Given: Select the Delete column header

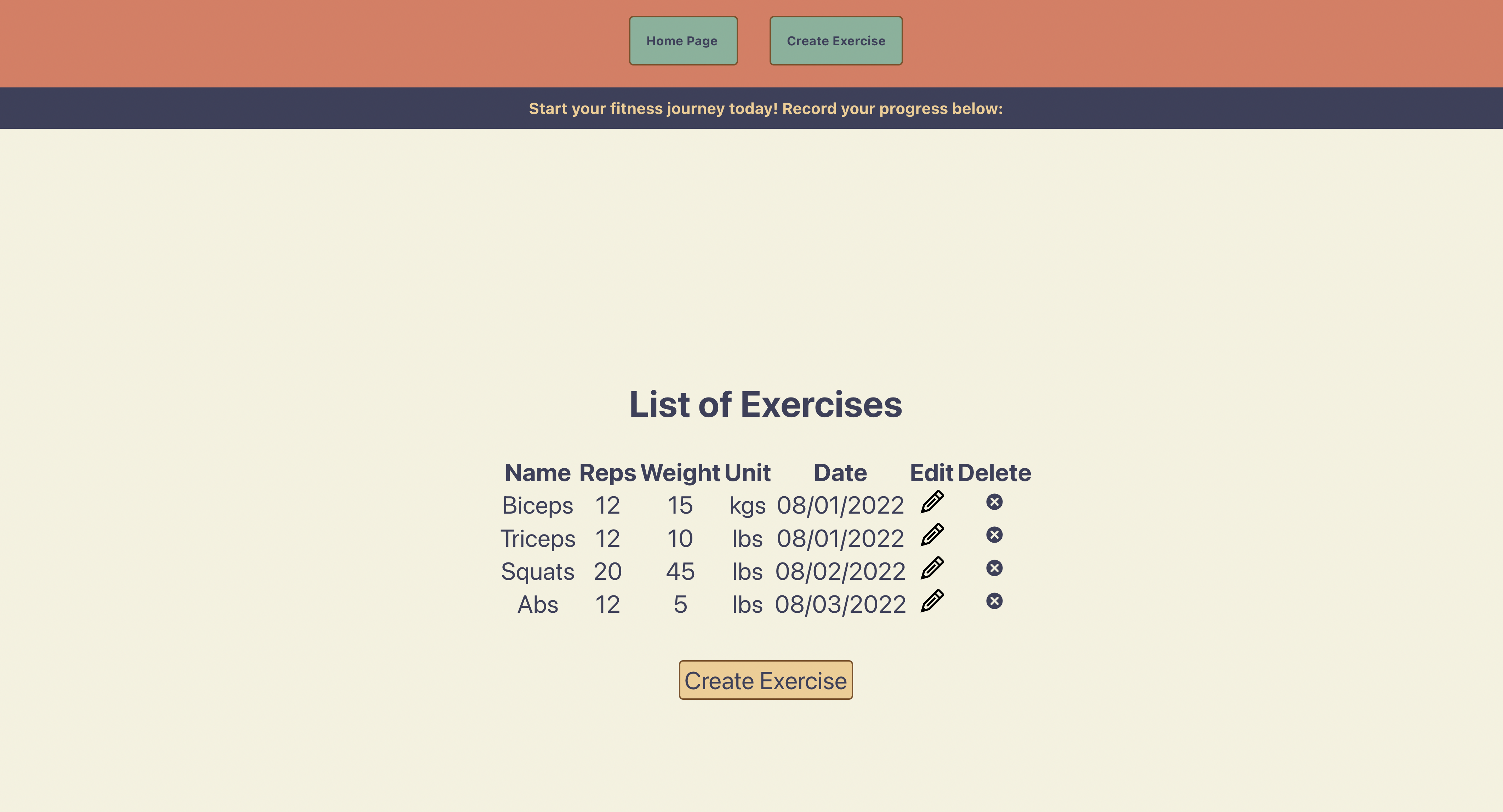Looking at the screenshot, I should tap(994, 473).
